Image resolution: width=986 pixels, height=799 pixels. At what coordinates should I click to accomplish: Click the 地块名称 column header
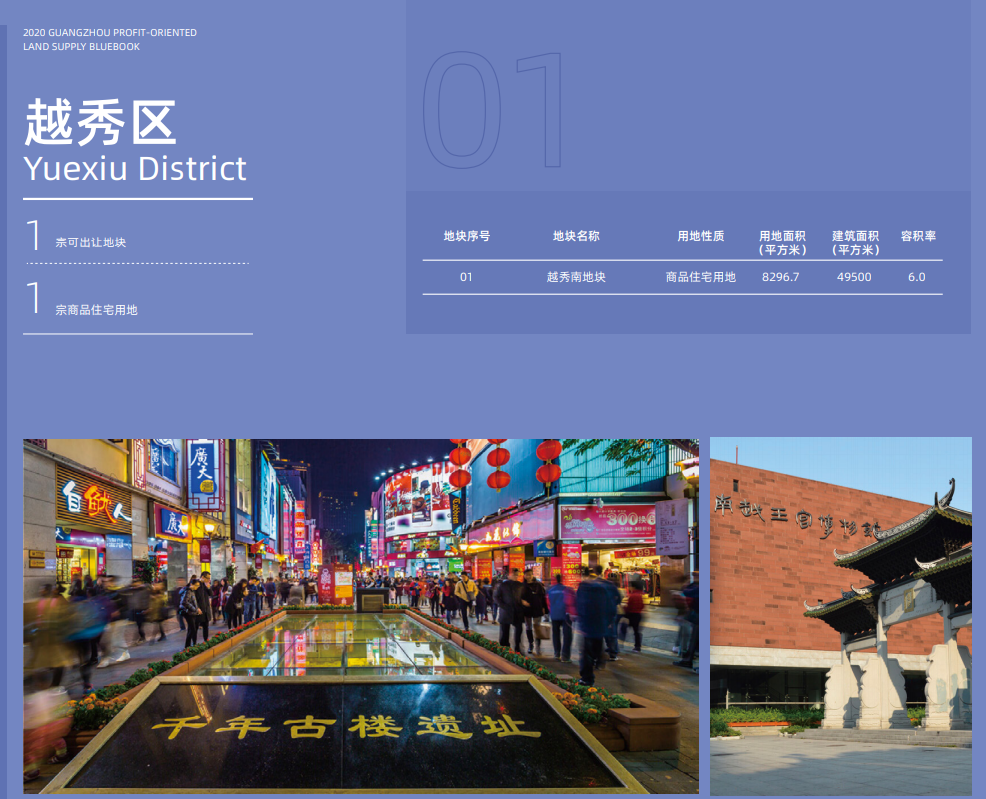(576, 236)
